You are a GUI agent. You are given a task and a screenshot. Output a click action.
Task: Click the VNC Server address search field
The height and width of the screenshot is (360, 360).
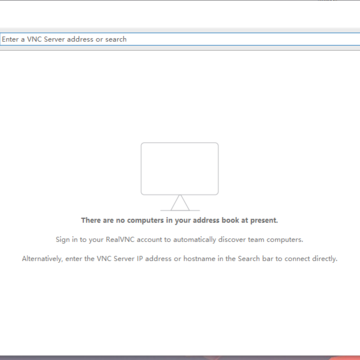(180, 39)
